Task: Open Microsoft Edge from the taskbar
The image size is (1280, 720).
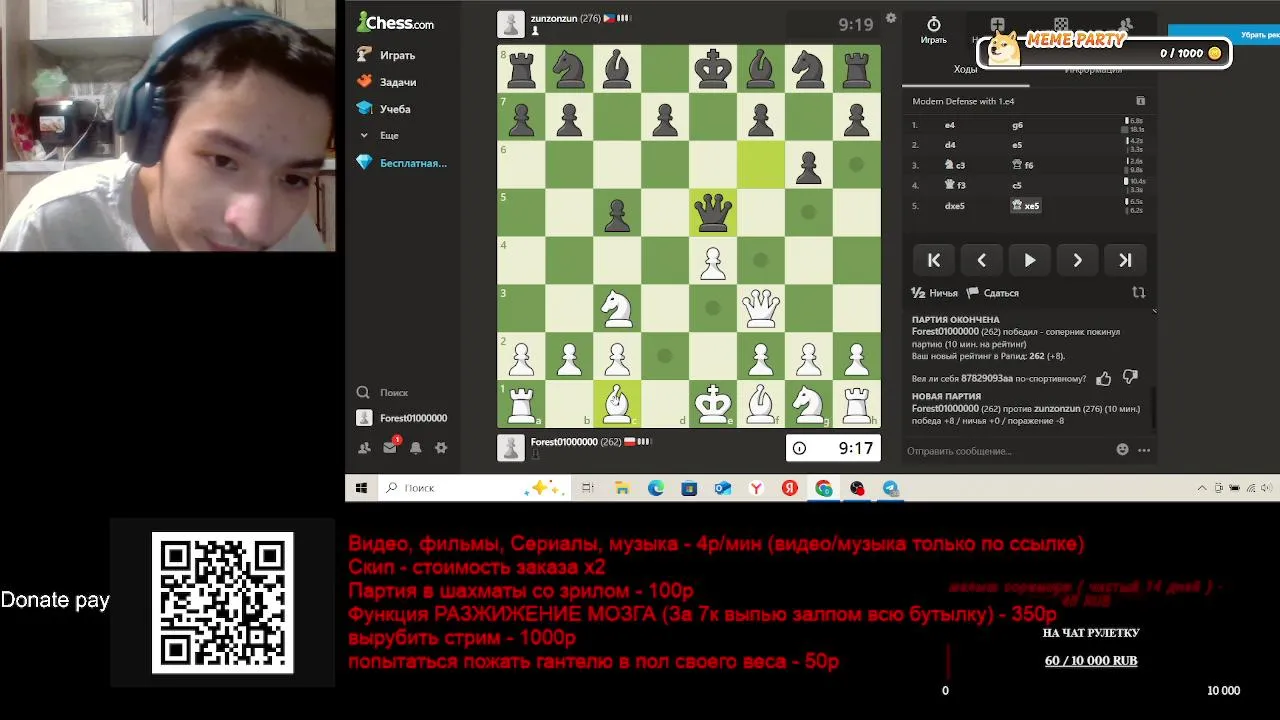Action: [656, 488]
